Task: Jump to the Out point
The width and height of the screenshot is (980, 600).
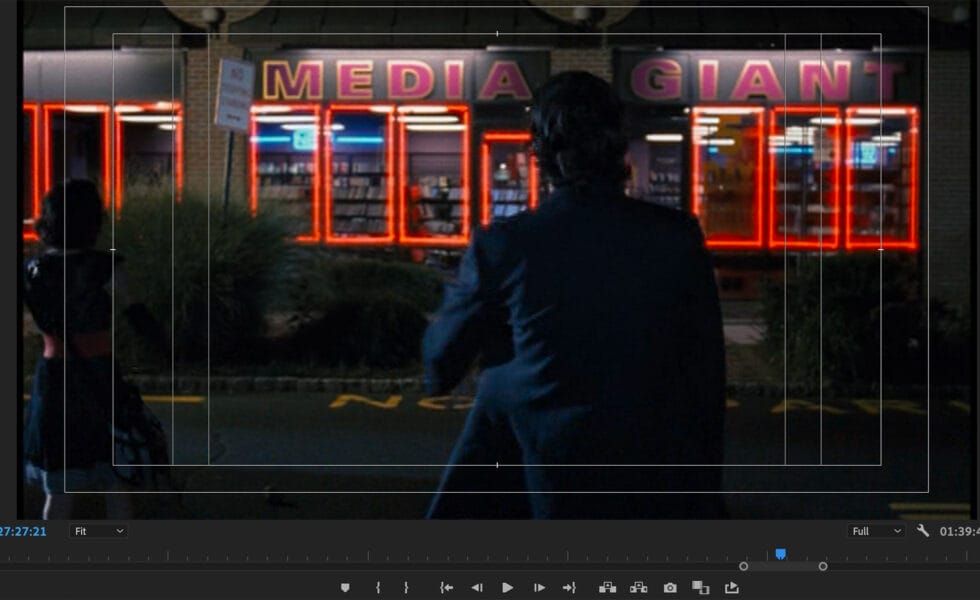Action: [569, 588]
